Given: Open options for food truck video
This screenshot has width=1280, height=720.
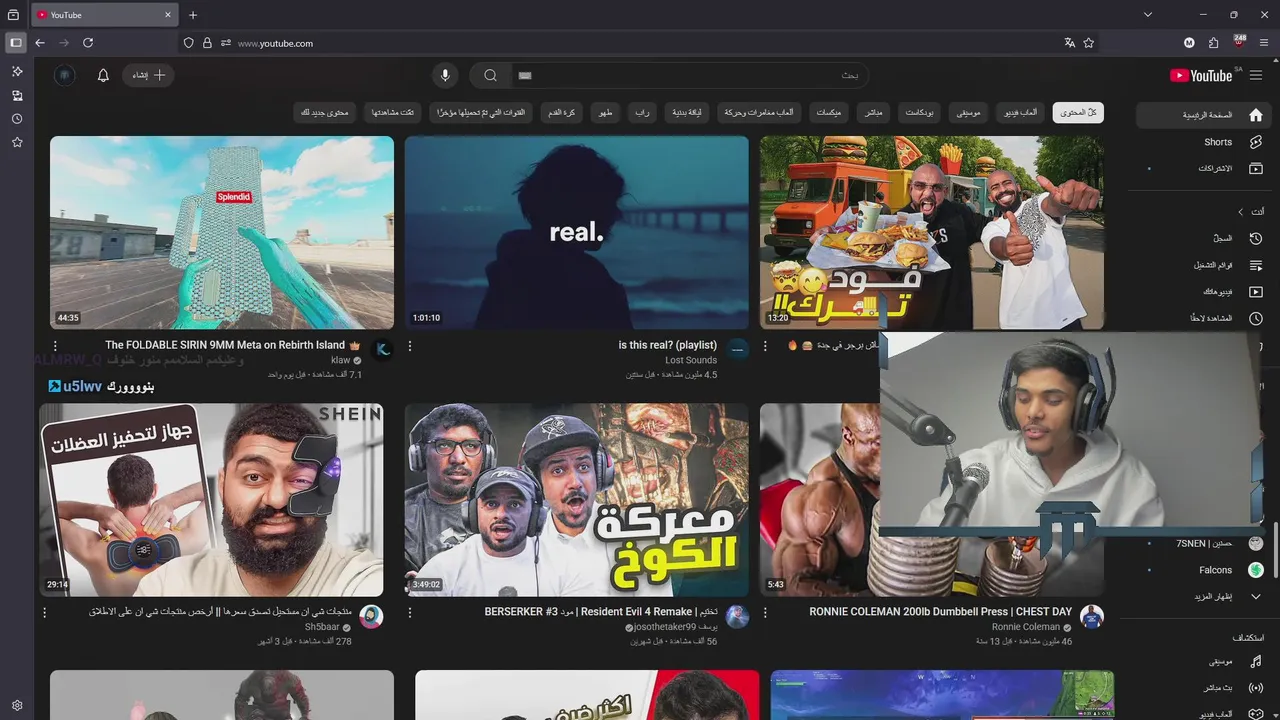Looking at the screenshot, I should 766,346.
